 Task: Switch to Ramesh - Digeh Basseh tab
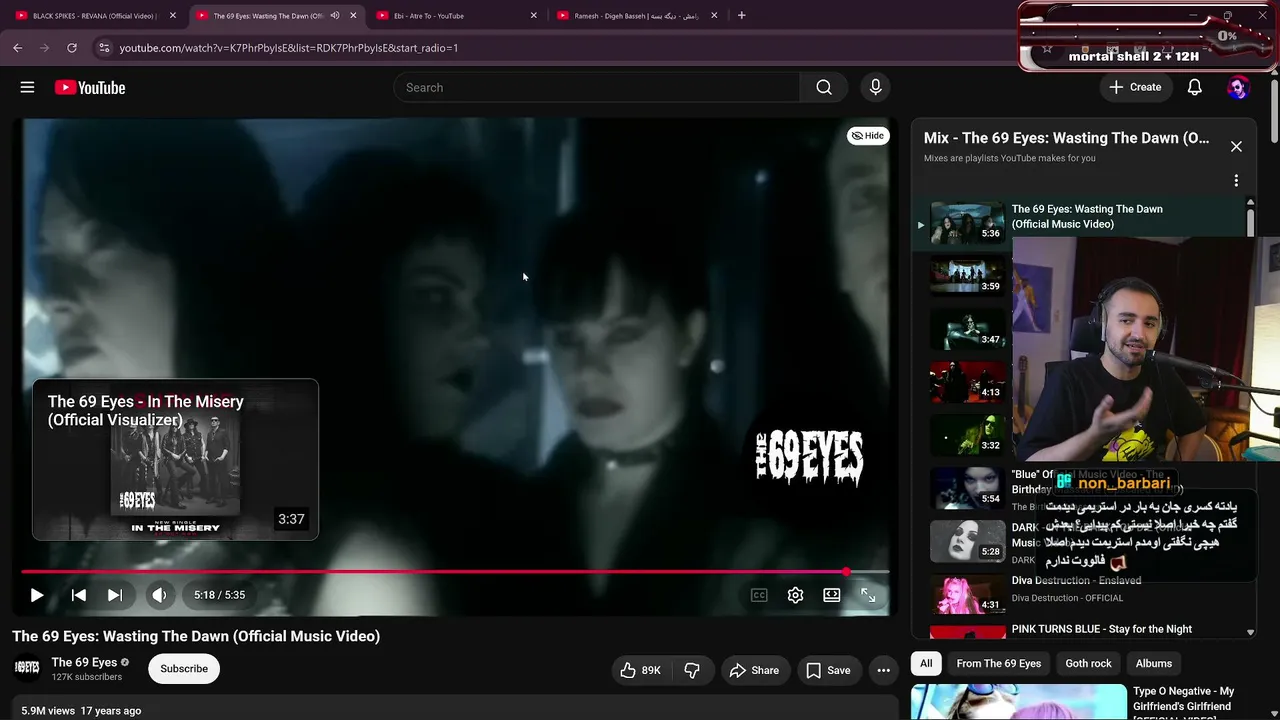(x=638, y=15)
